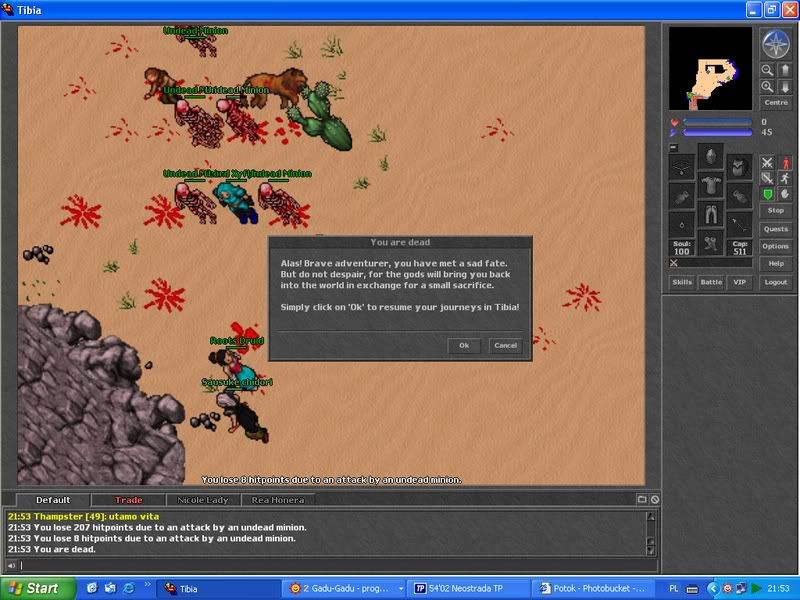Open the Help window
The image size is (800, 600).
click(x=776, y=264)
